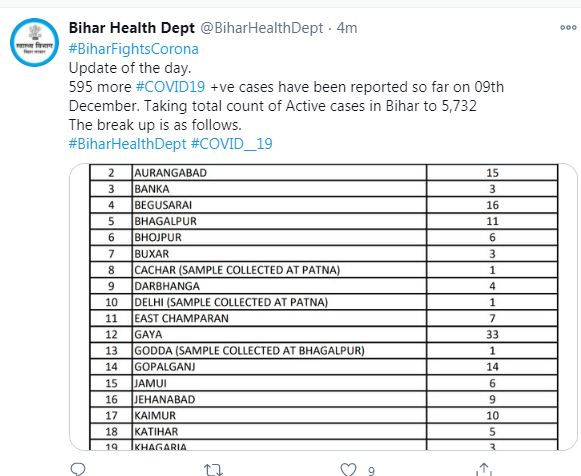Viewport: 581px width, 476px height.
Task: Click the @BiharHealthDept handle
Action: point(262,28)
